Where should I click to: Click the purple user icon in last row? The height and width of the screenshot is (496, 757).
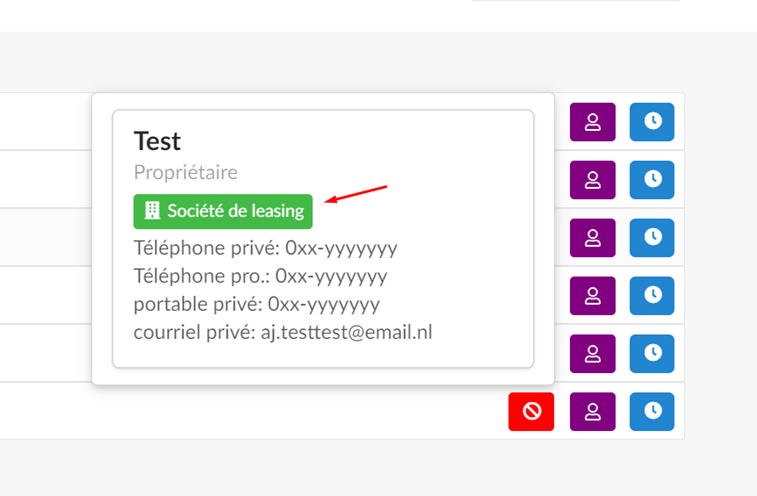[x=592, y=411]
